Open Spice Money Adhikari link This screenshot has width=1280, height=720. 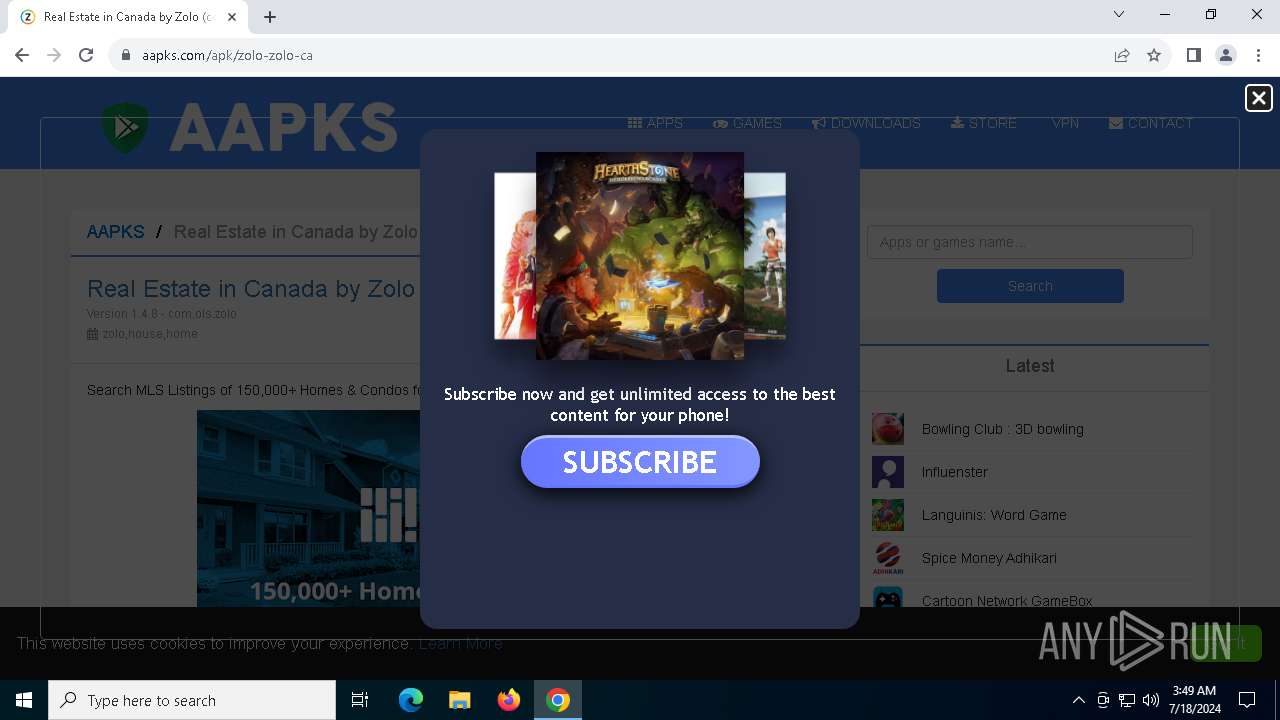pyautogui.click(x=989, y=558)
